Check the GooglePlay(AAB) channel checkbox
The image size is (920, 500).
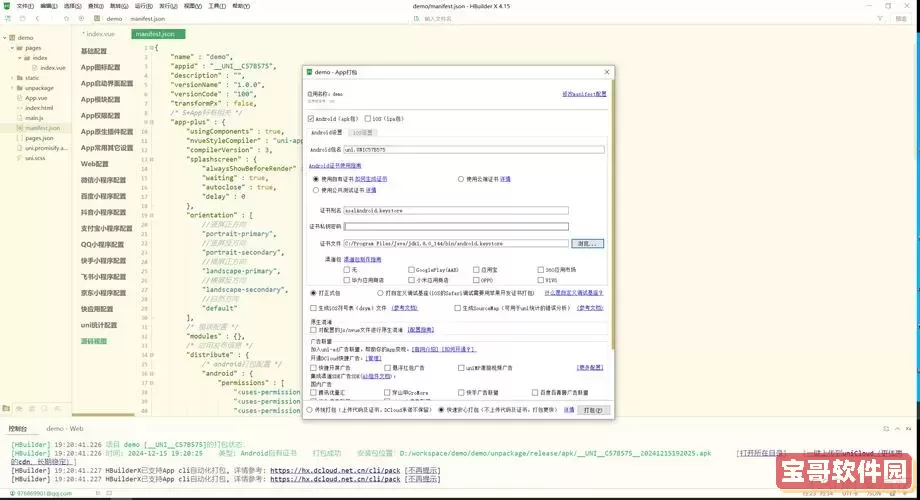(411, 270)
